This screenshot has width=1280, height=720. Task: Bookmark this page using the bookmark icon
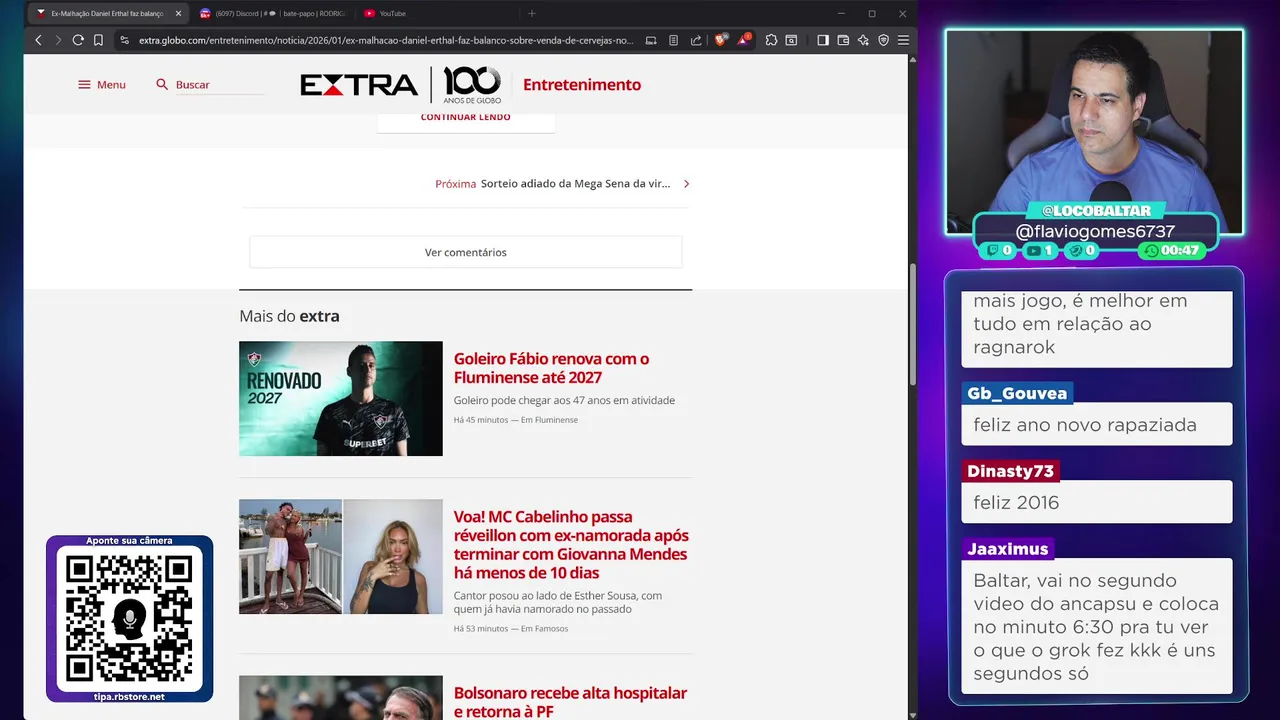[x=98, y=40]
